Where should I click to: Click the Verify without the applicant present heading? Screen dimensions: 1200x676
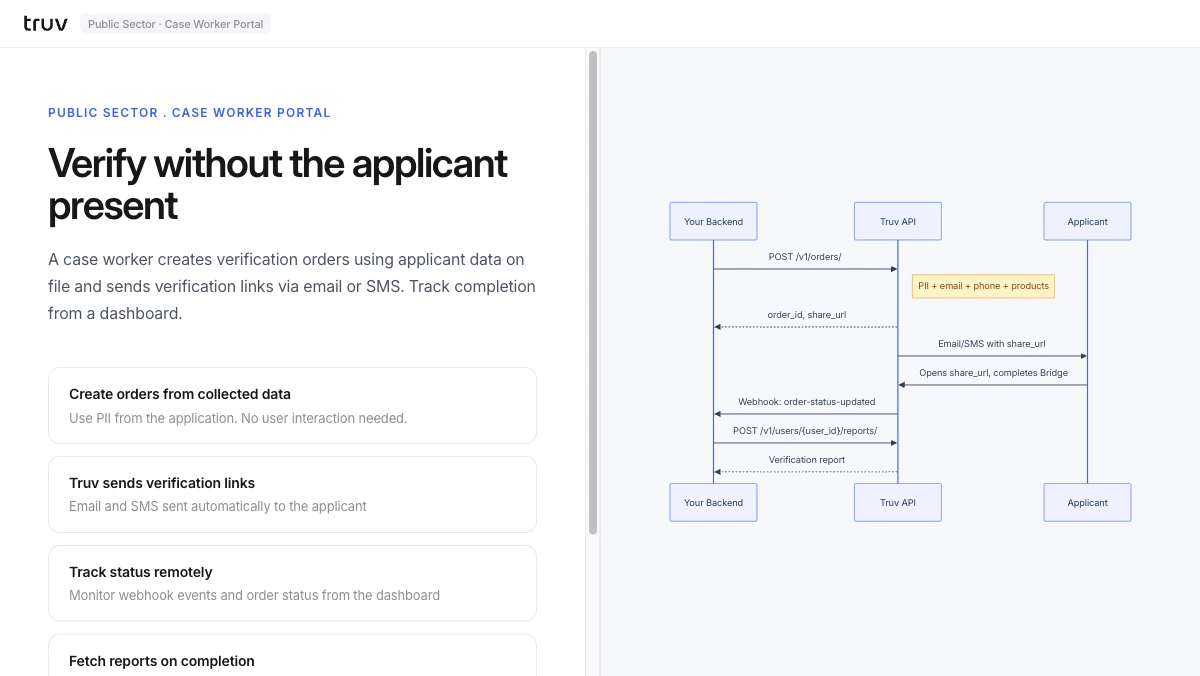[278, 184]
